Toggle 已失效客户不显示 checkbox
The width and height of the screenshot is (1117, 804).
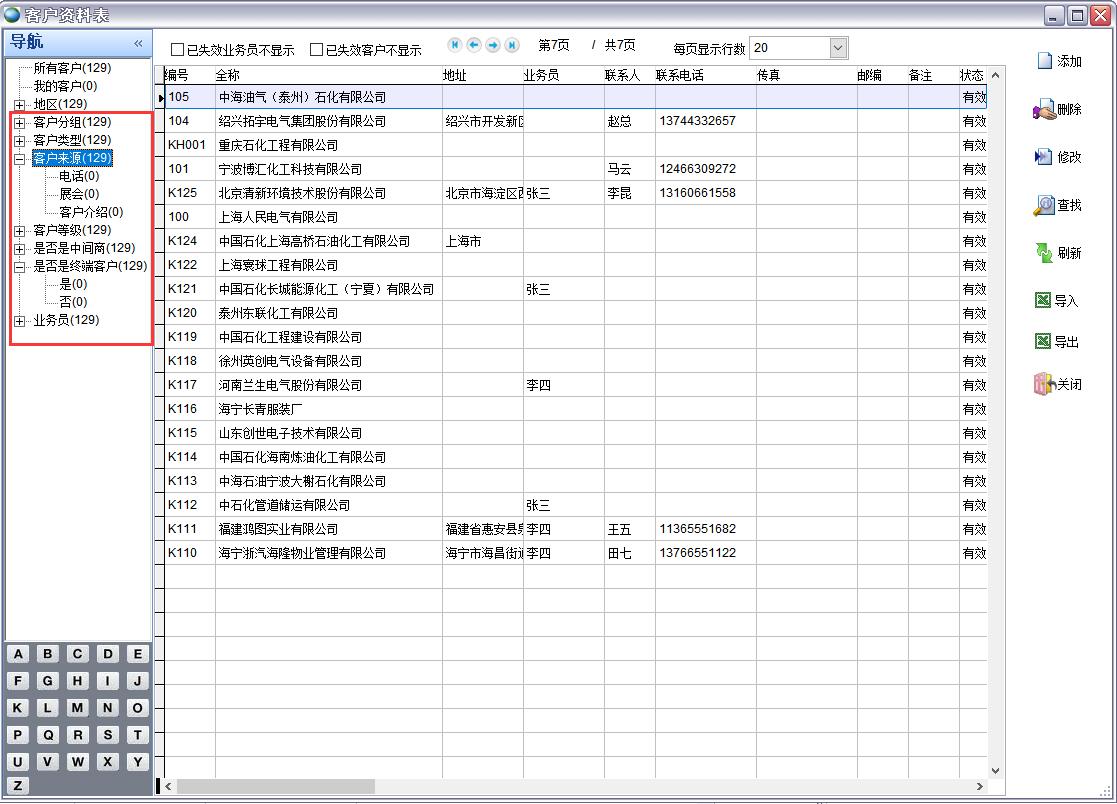pyautogui.click(x=317, y=50)
